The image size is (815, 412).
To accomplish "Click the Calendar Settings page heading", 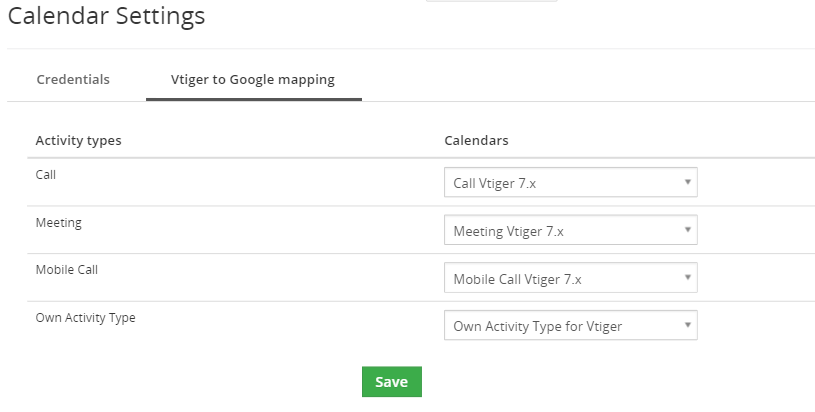I will click(107, 16).
